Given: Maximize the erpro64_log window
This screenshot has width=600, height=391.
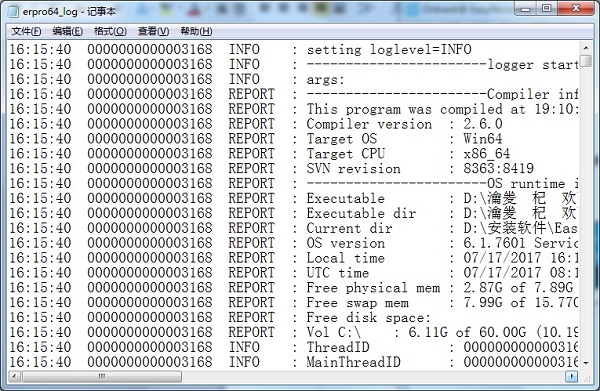Looking at the screenshot, I should [547, 8].
